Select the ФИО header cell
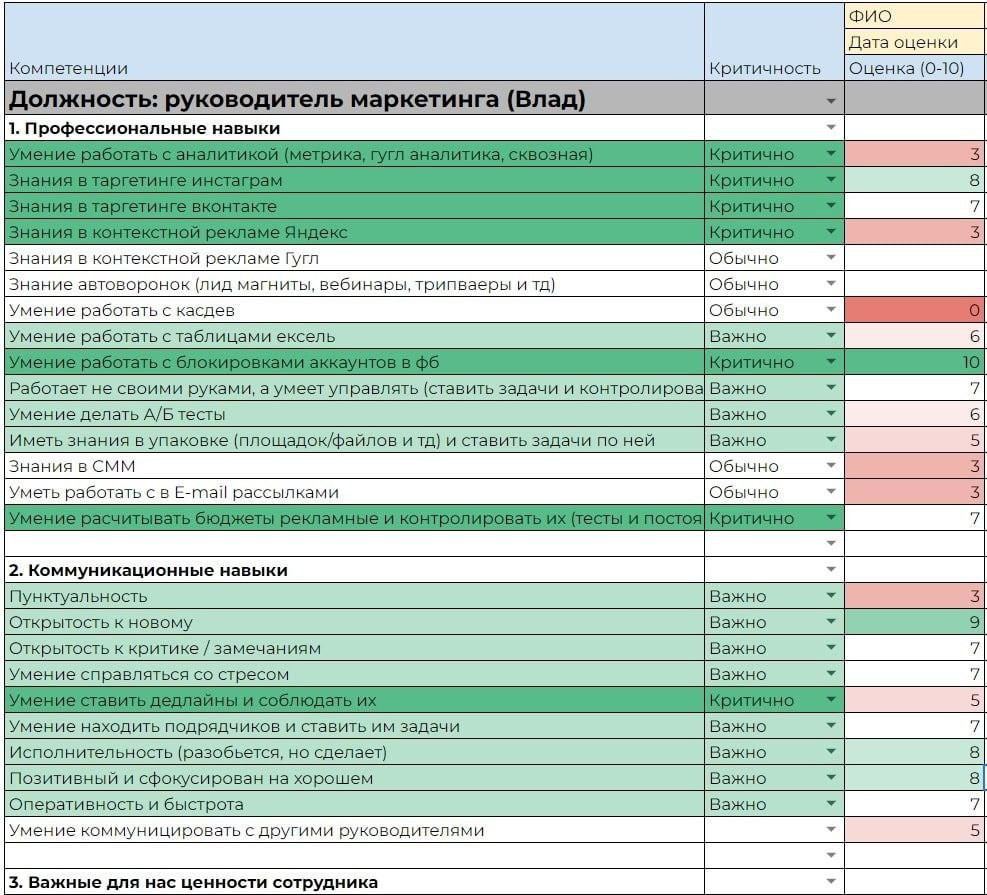This screenshot has width=987, height=895. [x=915, y=16]
